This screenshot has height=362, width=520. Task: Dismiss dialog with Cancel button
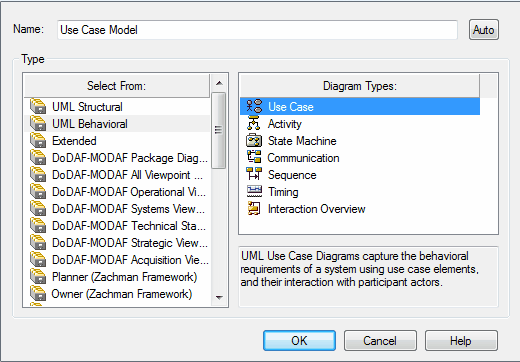click(x=380, y=341)
